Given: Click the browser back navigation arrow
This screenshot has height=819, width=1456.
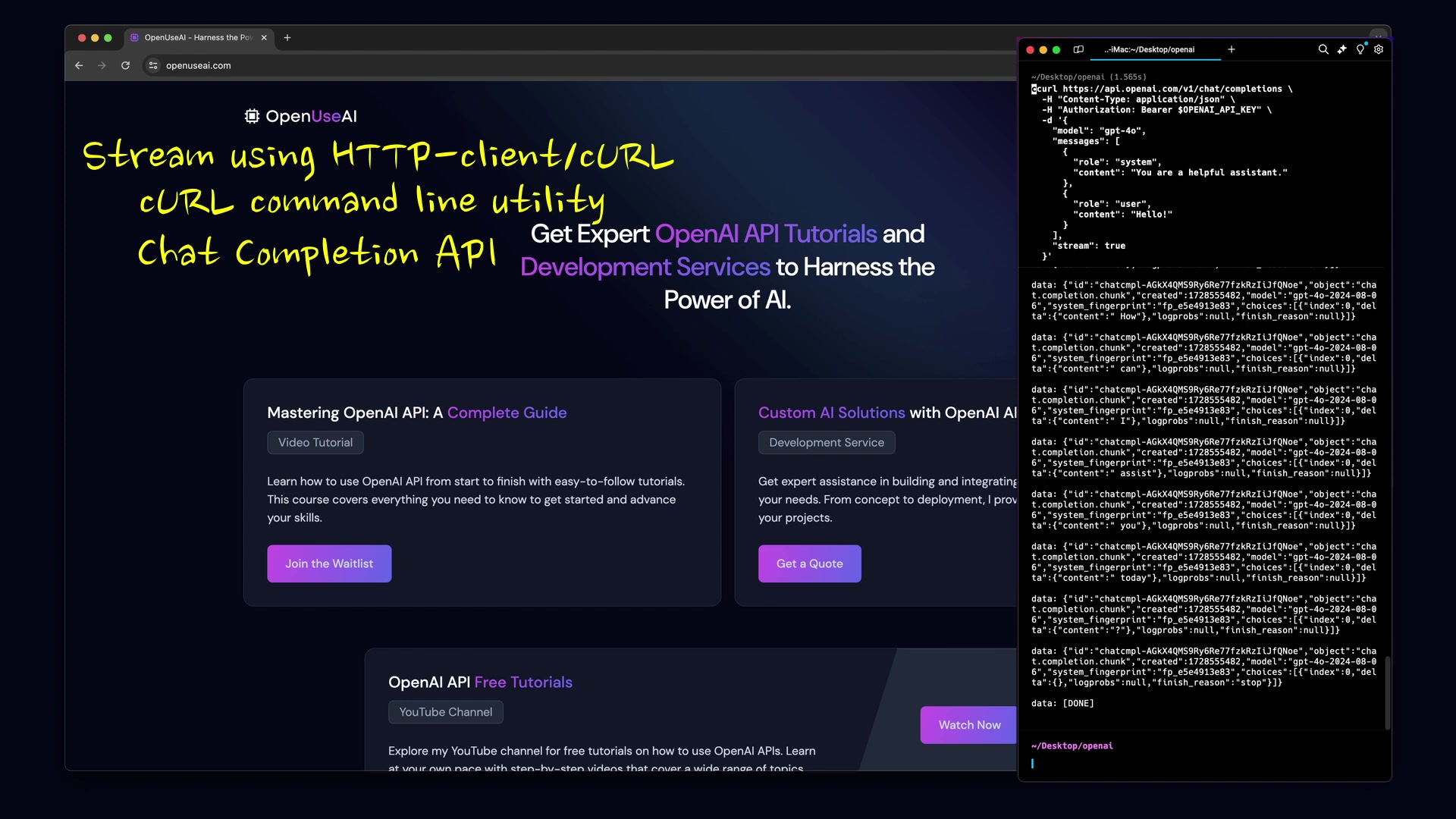Looking at the screenshot, I should (x=79, y=65).
